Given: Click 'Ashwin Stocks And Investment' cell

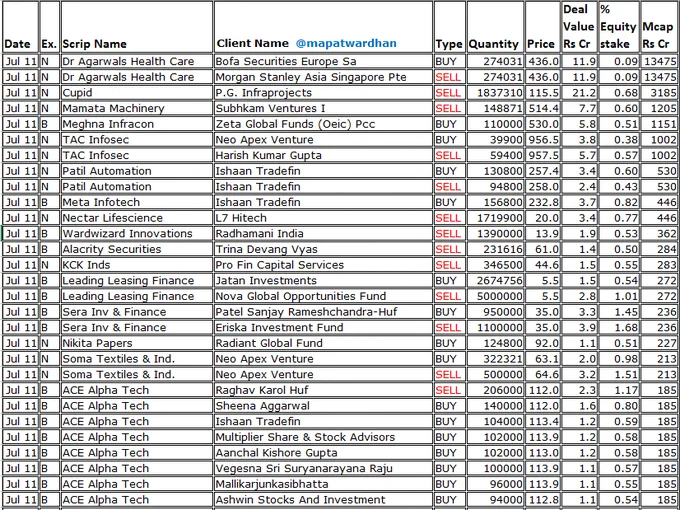Looking at the screenshot, I should [x=323, y=499].
